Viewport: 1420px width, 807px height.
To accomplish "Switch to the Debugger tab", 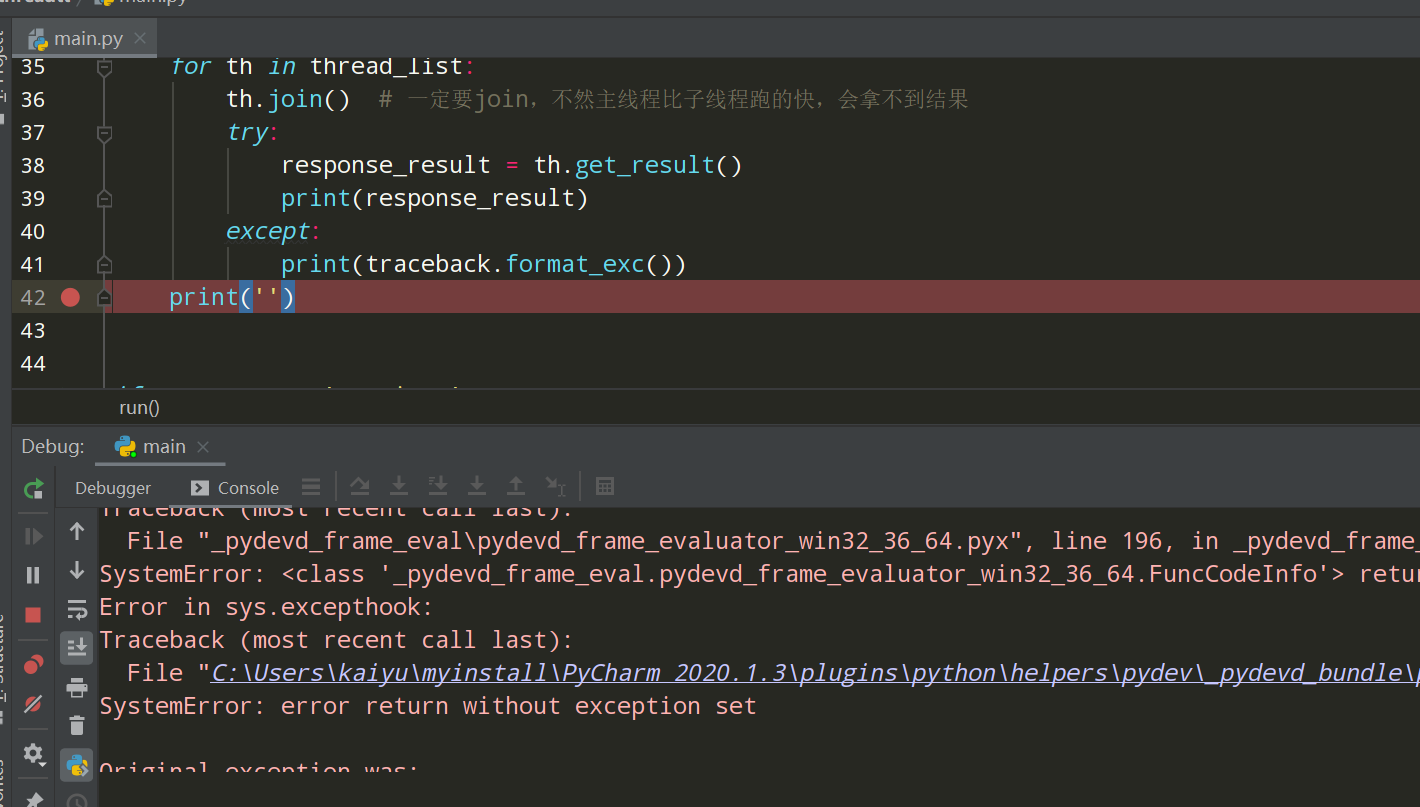I will [112, 488].
